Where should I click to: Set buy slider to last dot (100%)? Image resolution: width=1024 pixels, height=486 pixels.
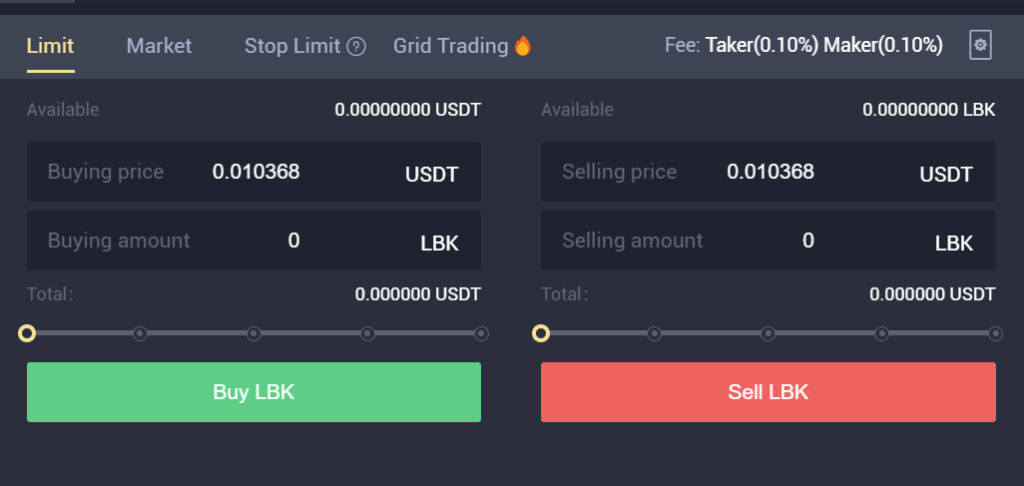[481, 333]
